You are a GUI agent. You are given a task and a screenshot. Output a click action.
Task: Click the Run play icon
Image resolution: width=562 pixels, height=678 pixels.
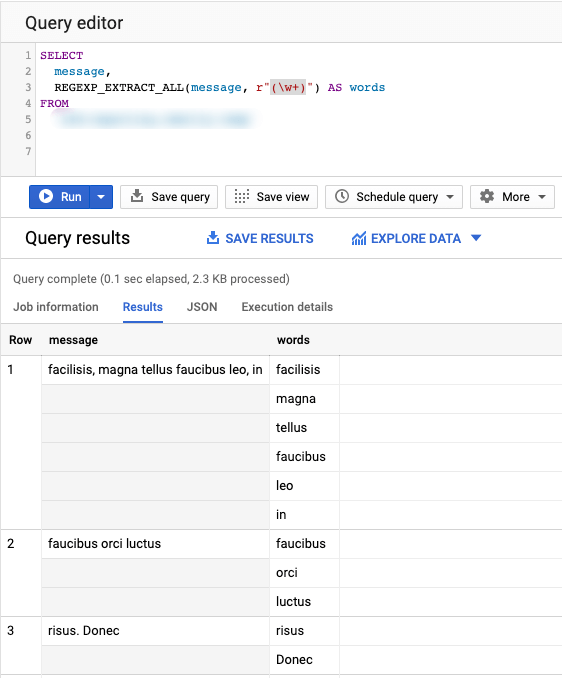pos(46,196)
